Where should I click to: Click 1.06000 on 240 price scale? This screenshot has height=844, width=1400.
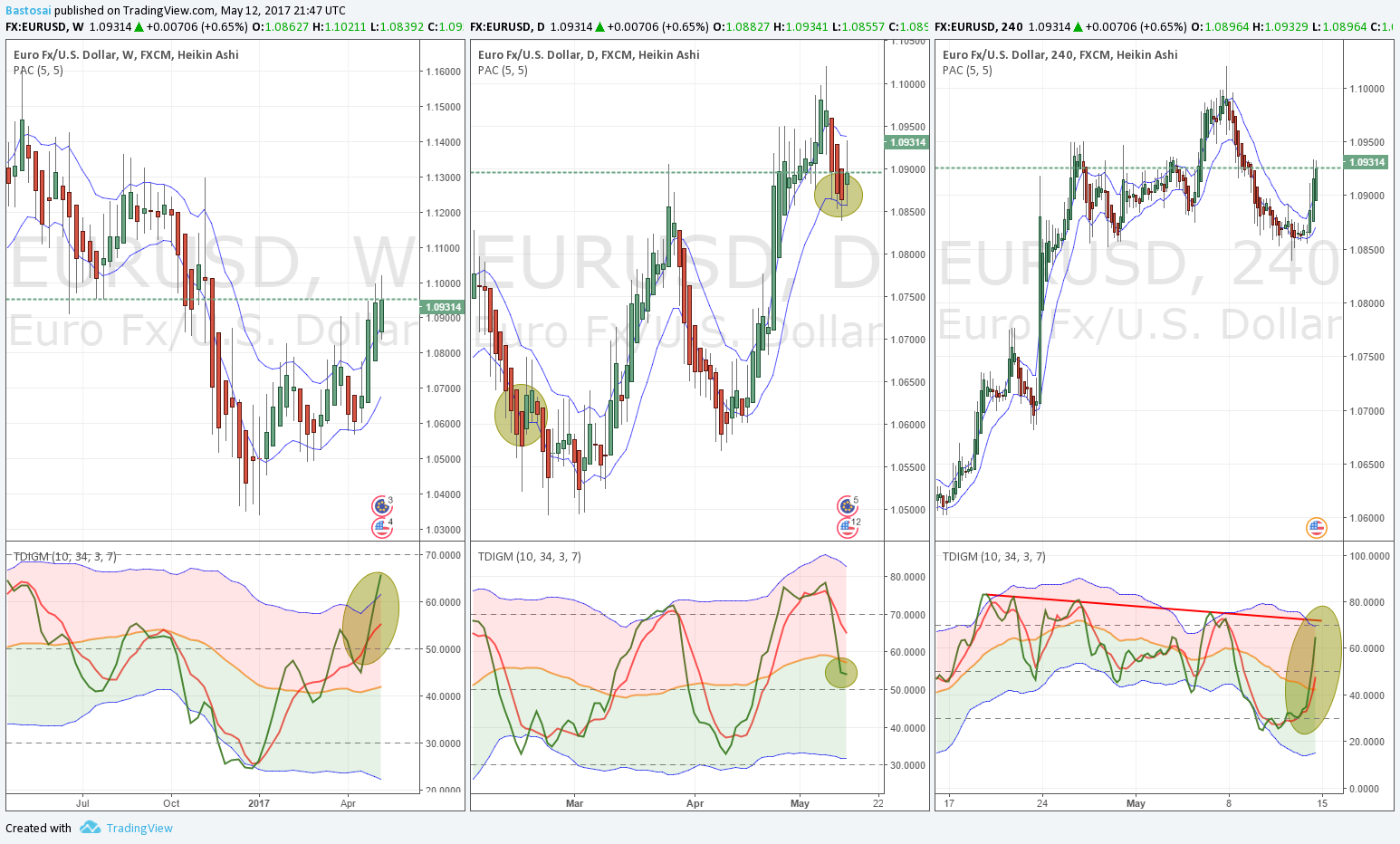1366,518
